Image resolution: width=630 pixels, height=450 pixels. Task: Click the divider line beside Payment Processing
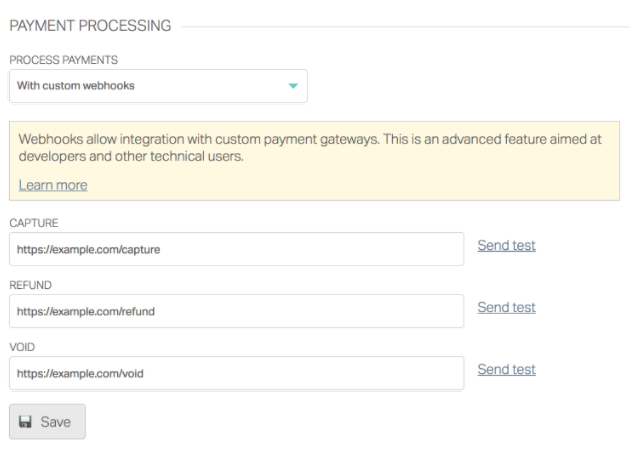point(400,25)
